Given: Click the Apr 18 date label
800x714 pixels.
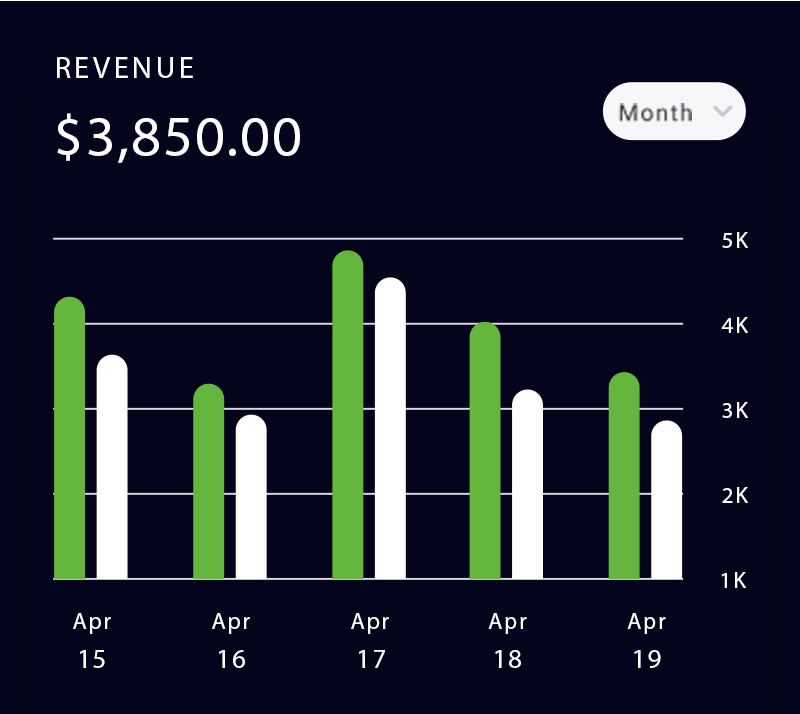Looking at the screenshot, I should point(508,641).
